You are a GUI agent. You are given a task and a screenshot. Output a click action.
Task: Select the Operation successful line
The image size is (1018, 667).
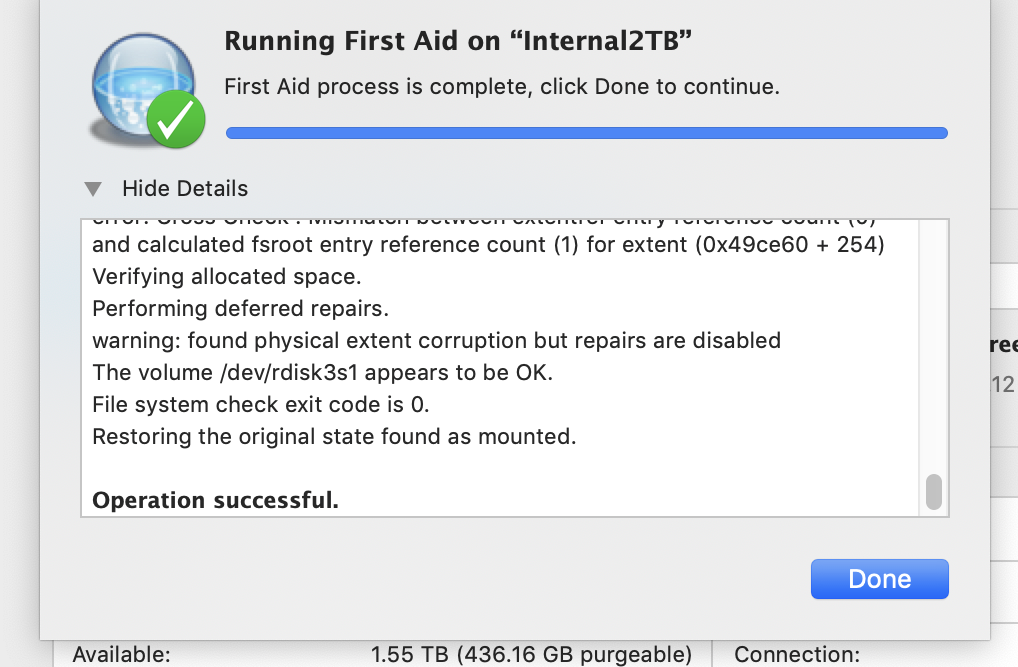pos(216,500)
